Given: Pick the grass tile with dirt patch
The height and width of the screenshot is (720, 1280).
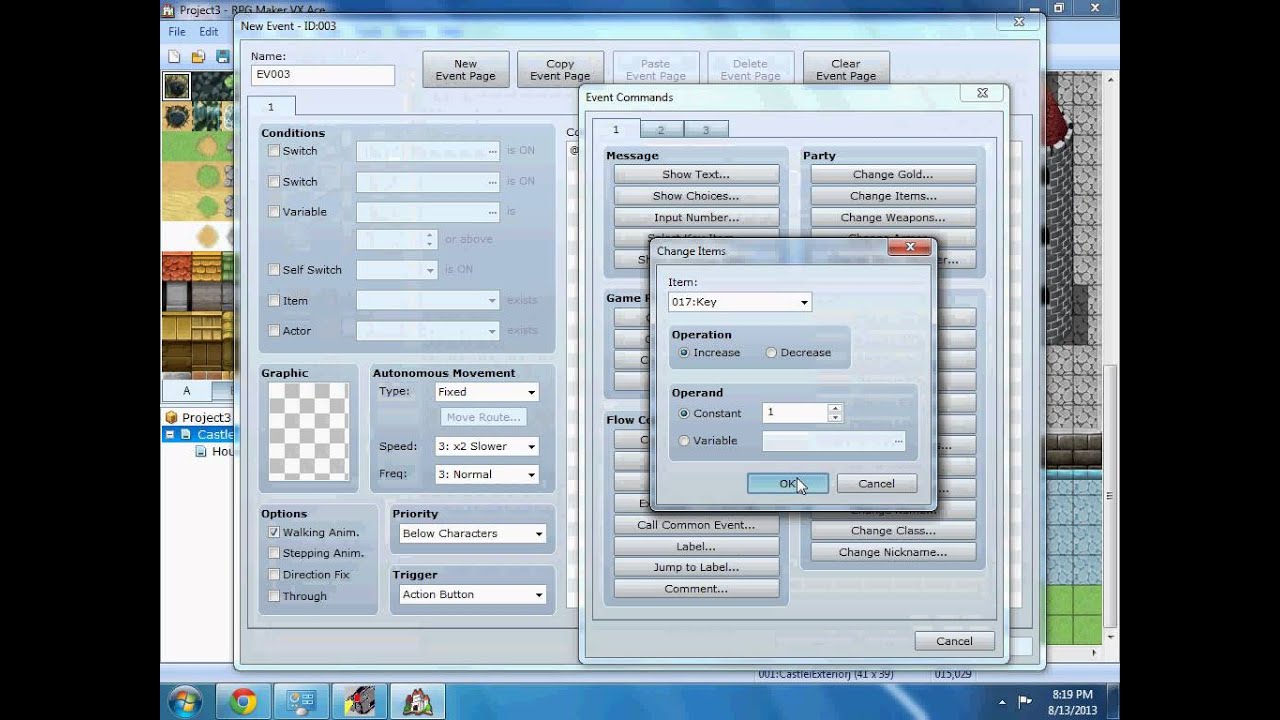Looking at the screenshot, I should click(x=206, y=147).
